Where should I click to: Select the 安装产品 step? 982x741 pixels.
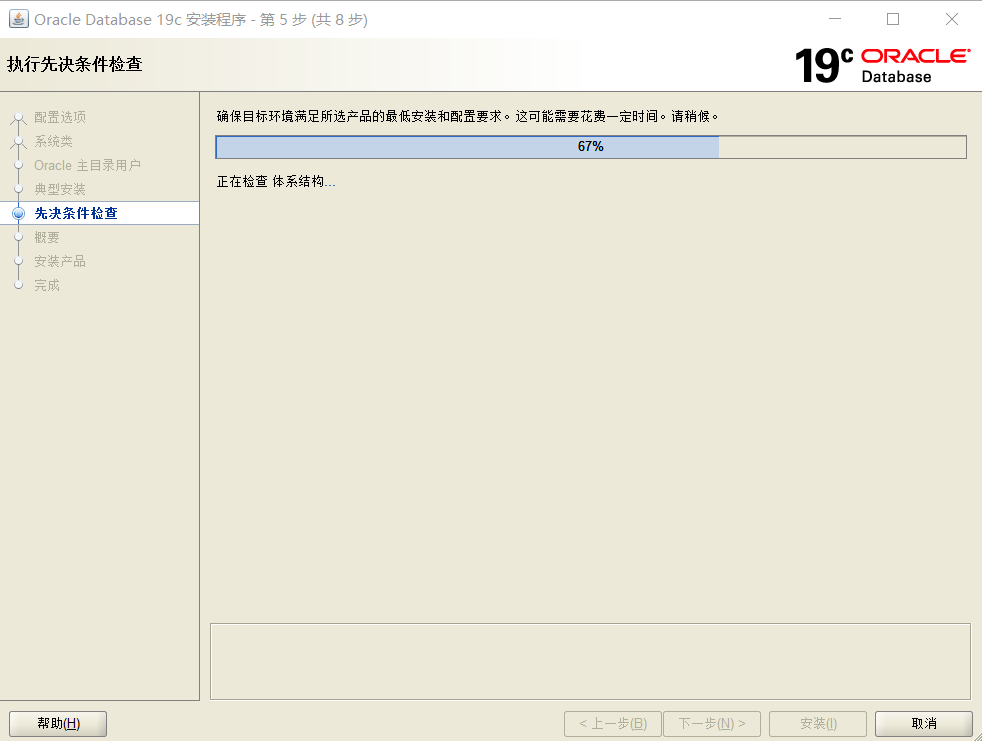click(59, 261)
